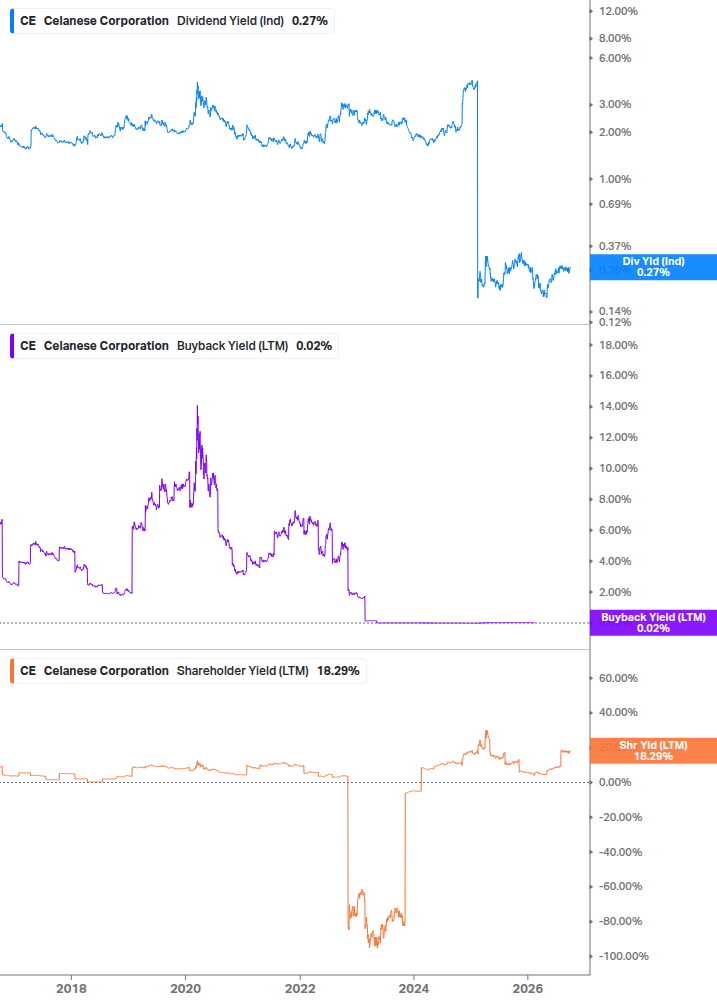Viewport: 717px width, 1005px height.
Task: Click the 14.00% tick on the buyback yield axis
Action: (x=618, y=406)
